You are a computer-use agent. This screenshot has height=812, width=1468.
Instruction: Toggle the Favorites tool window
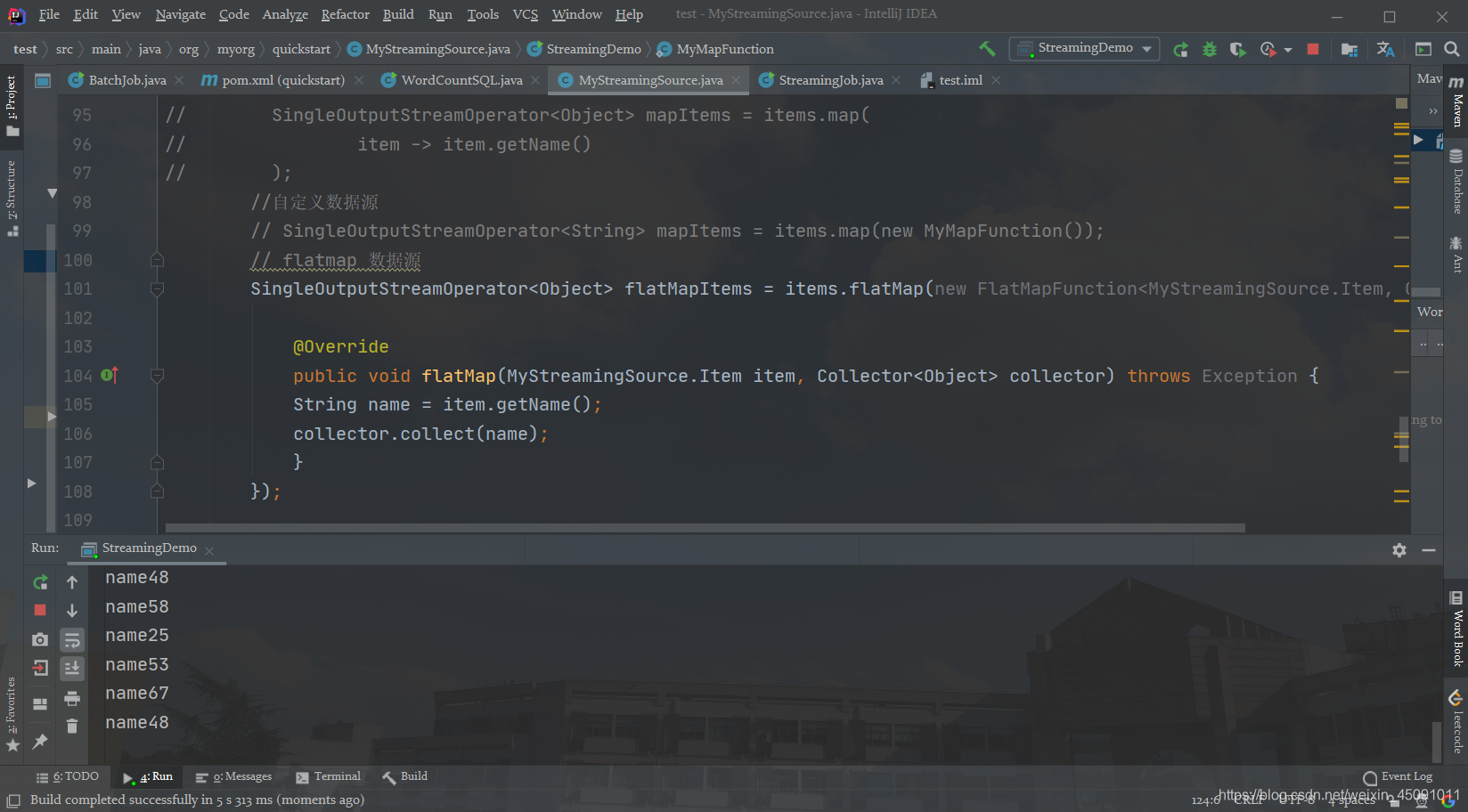click(12, 714)
